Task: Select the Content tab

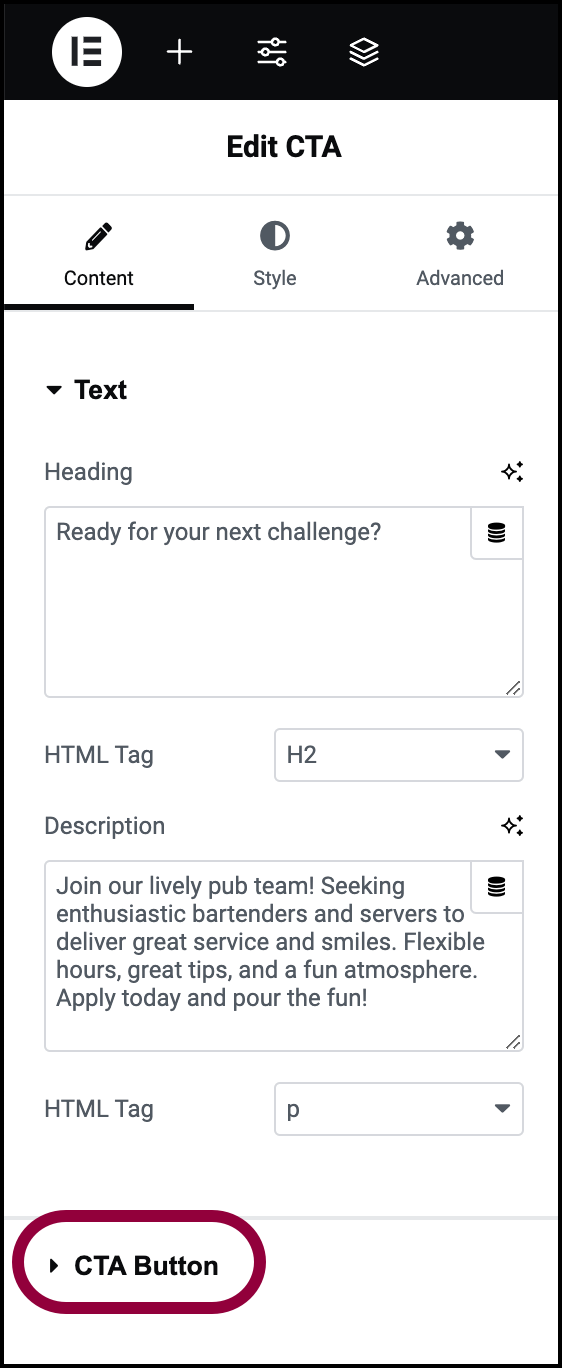Action: tap(99, 254)
